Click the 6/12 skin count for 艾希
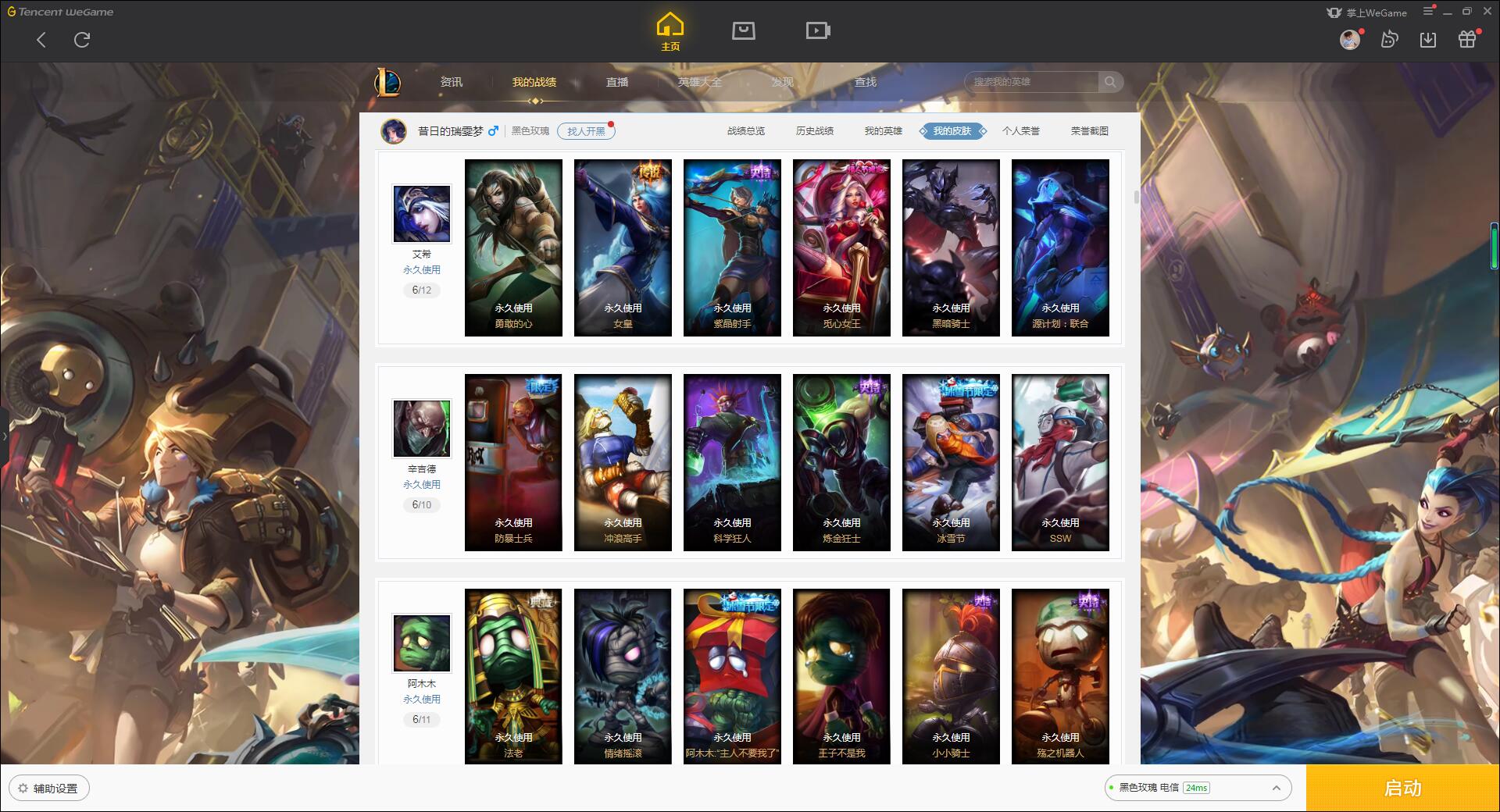Viewport: 1500px width, 812px height. click(422, 290)
